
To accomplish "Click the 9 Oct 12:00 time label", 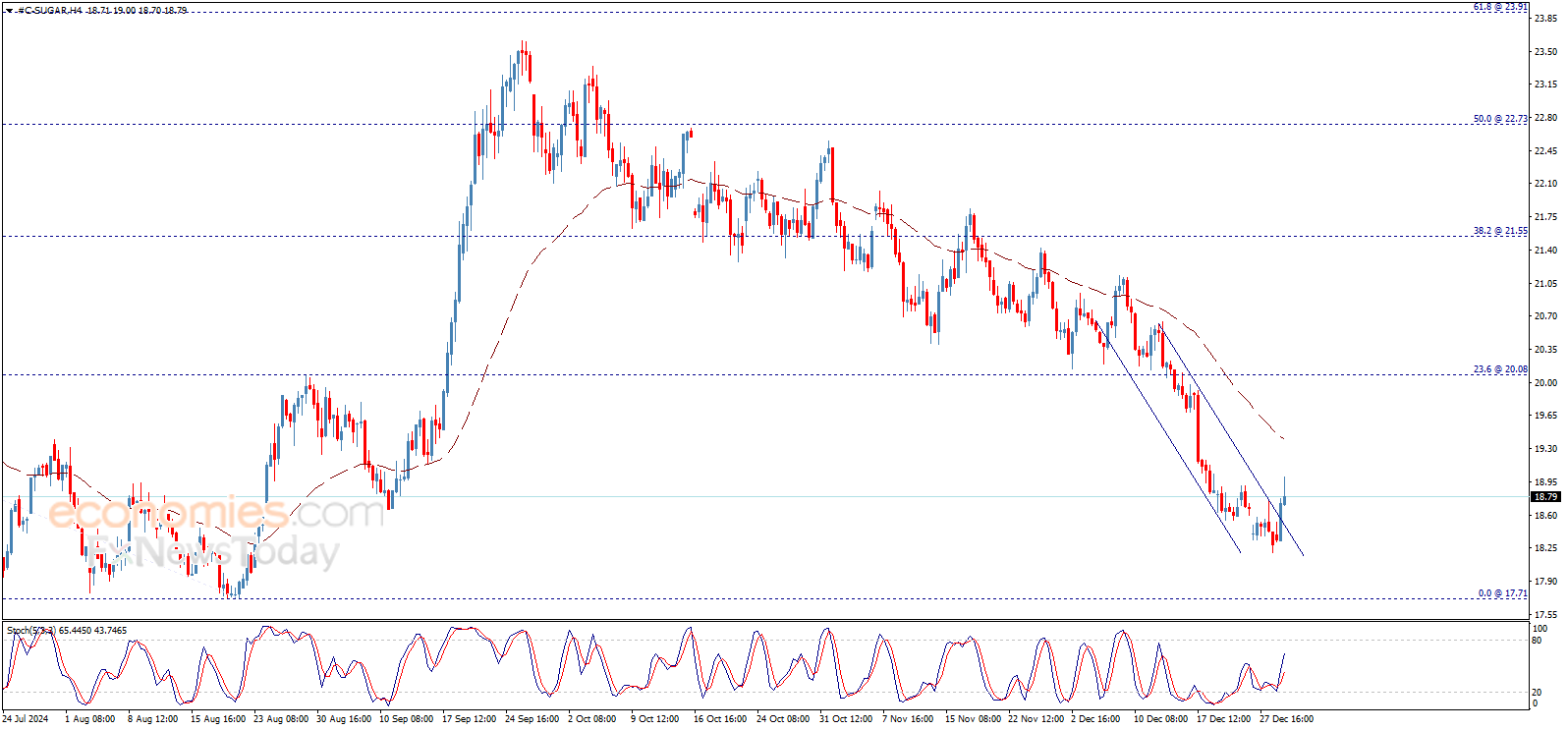I will [655, 719].
